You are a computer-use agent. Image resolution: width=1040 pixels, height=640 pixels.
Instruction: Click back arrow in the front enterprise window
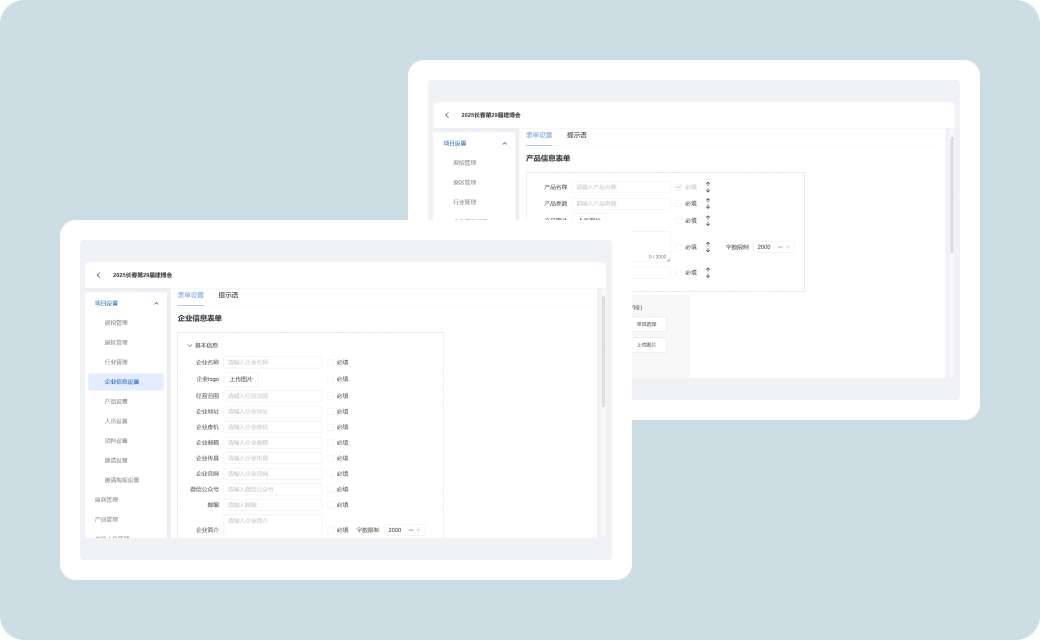point(98,275)
